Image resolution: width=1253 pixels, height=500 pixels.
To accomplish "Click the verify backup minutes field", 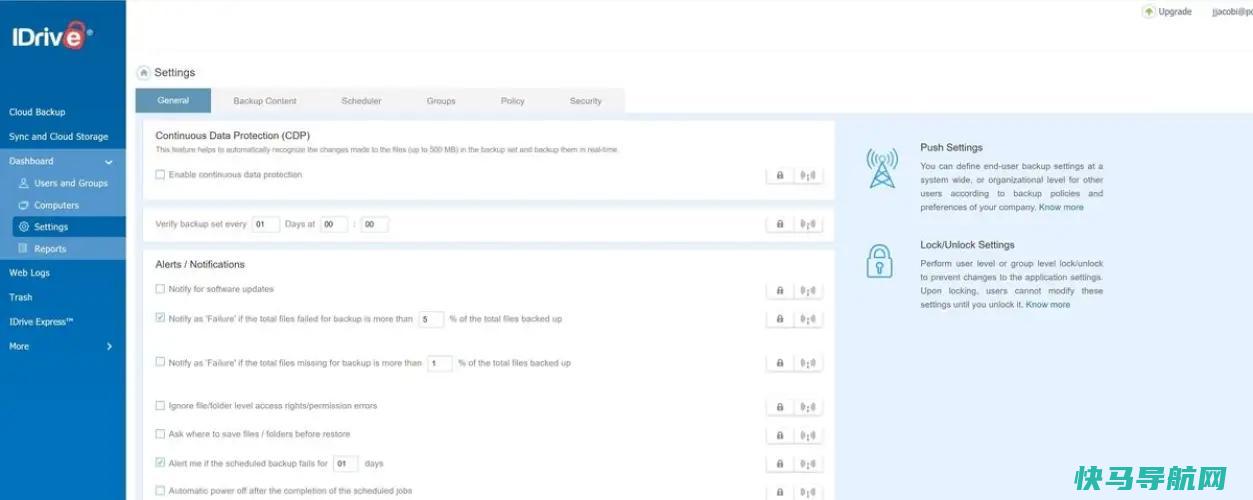I will click(374, 225).
